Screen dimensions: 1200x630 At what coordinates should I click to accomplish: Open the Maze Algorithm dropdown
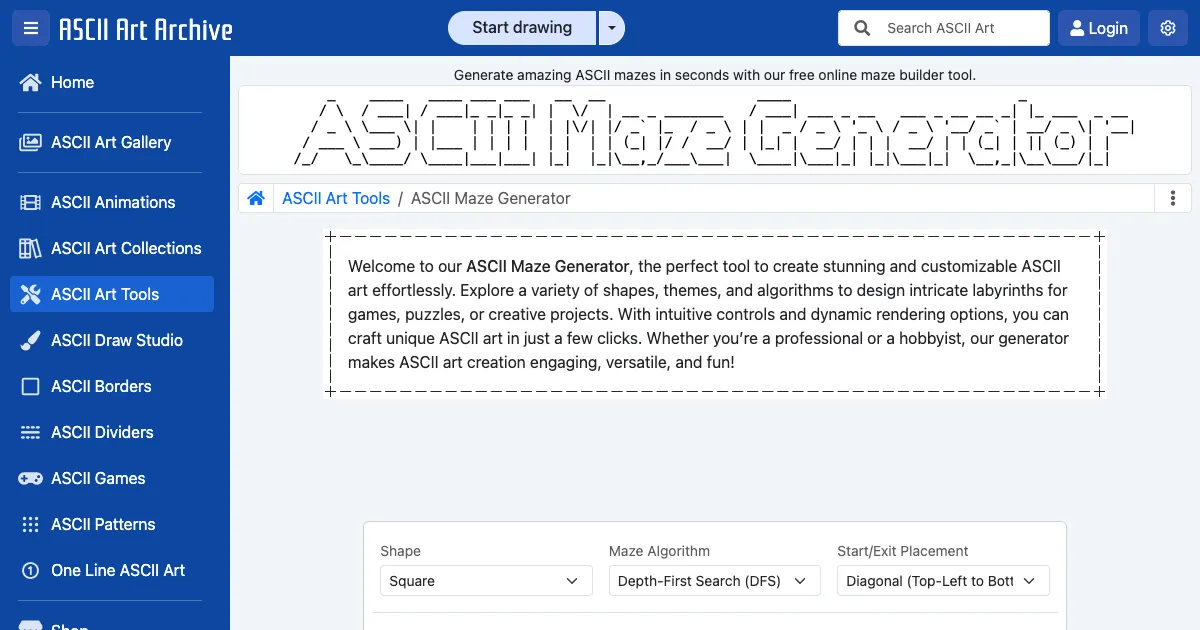[714, 581]
